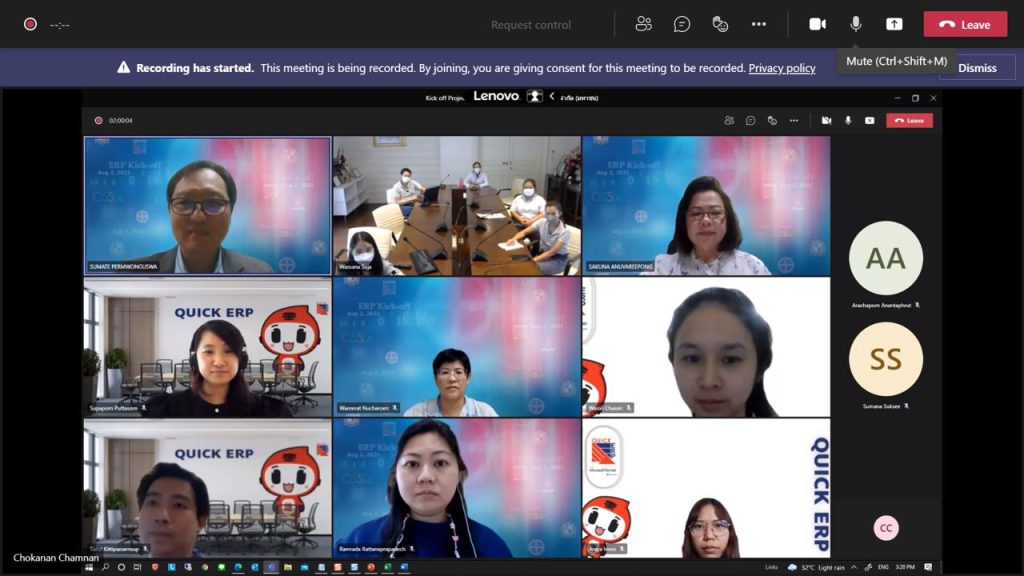Screen dimensions: 1024x576
Task: Open the meeting chat in top toolbar
Action: (x=682, y=24)
